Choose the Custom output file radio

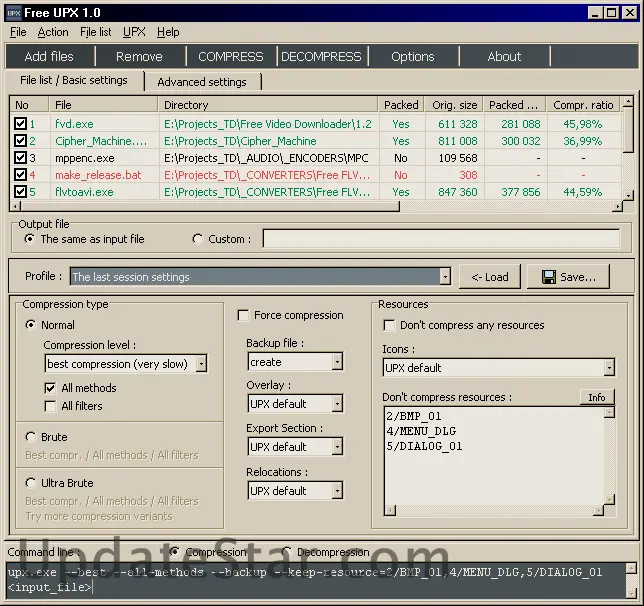[x=198, y=239]
